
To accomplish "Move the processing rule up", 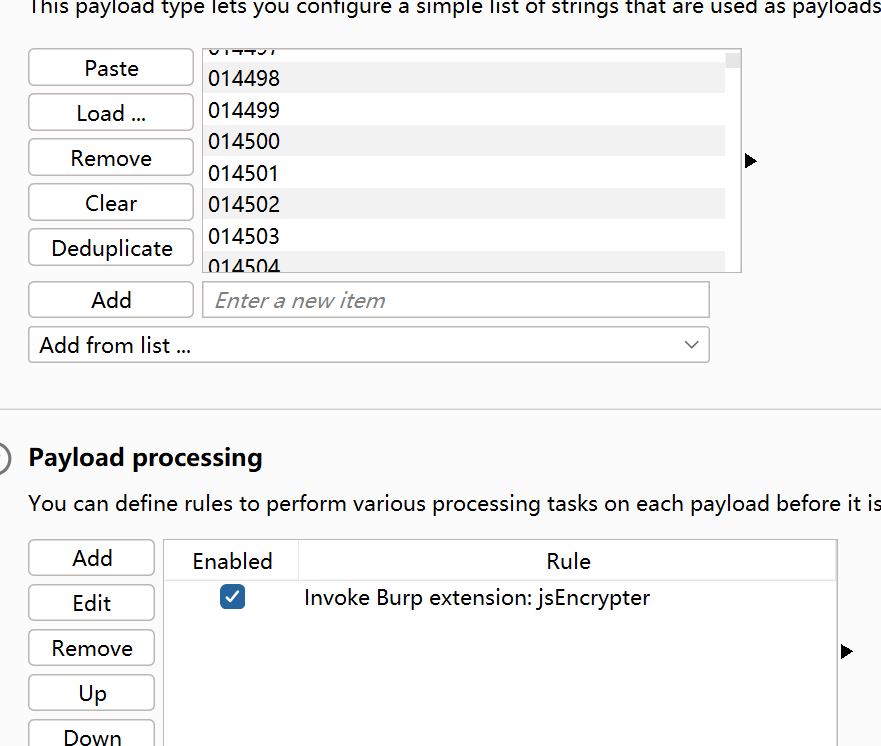I will [92, 693].
